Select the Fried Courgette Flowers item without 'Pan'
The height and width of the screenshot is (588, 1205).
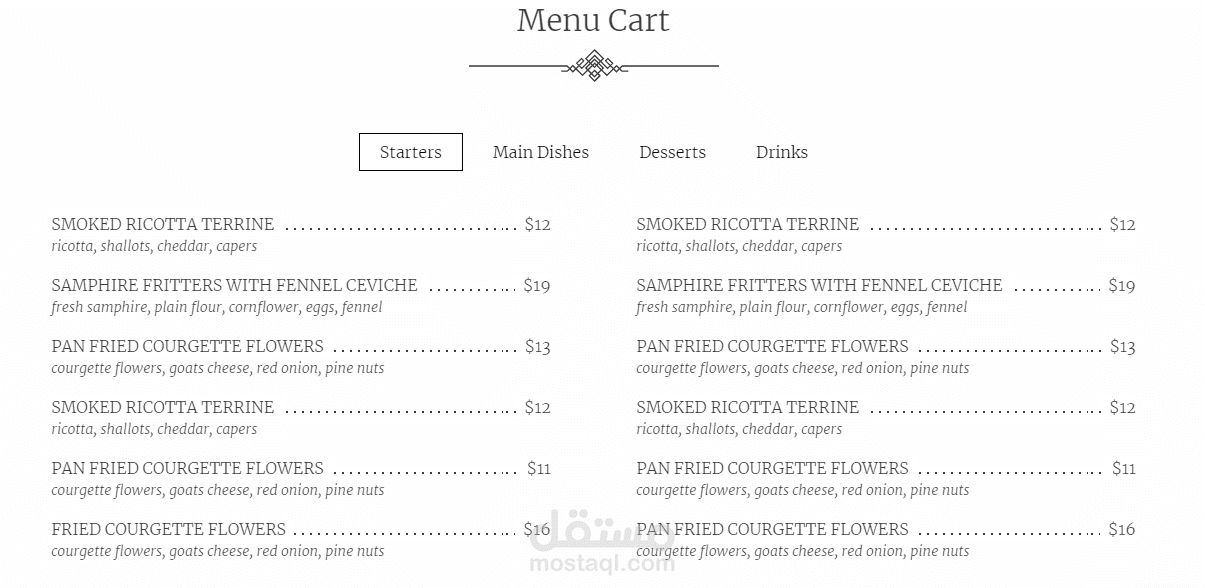(x=168, y=530)
